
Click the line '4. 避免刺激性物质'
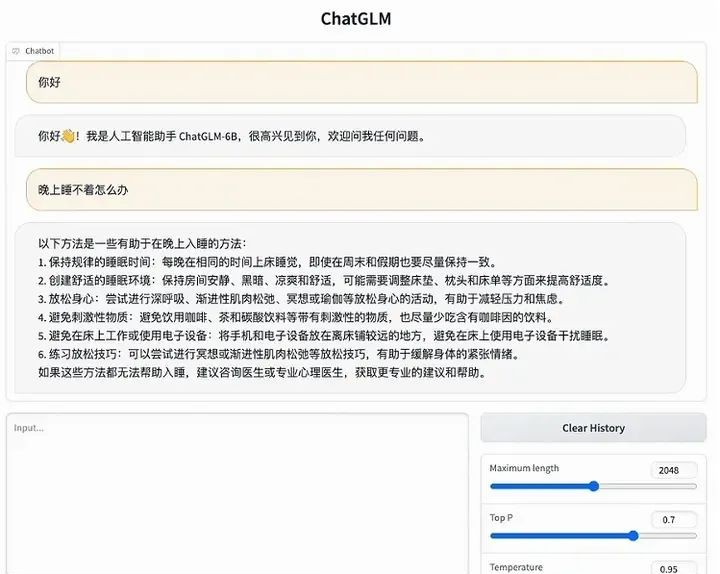click(x=297, y=317)
